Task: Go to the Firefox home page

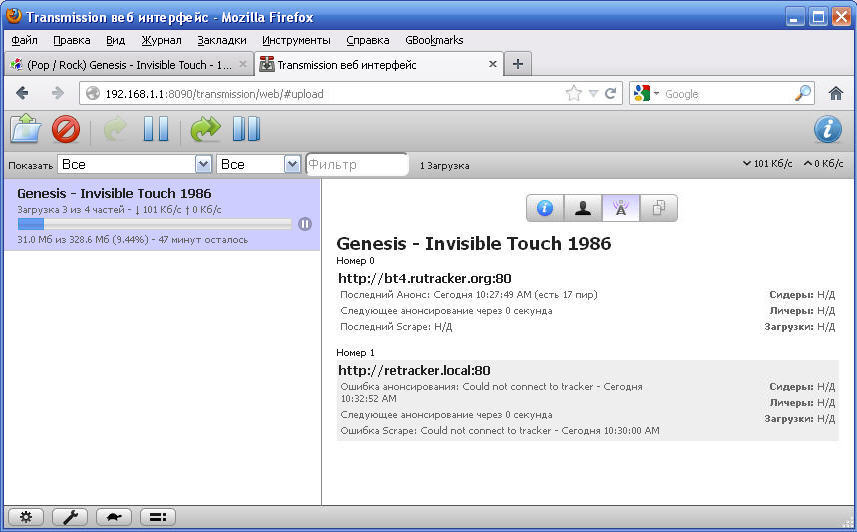Action: tap(835, 93)
